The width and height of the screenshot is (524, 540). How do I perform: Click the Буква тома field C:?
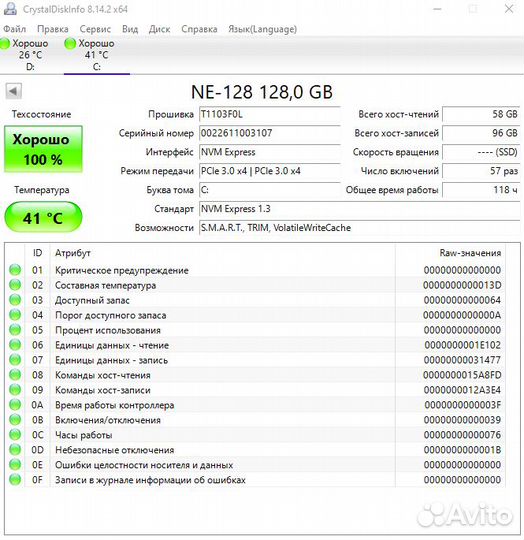270,190
